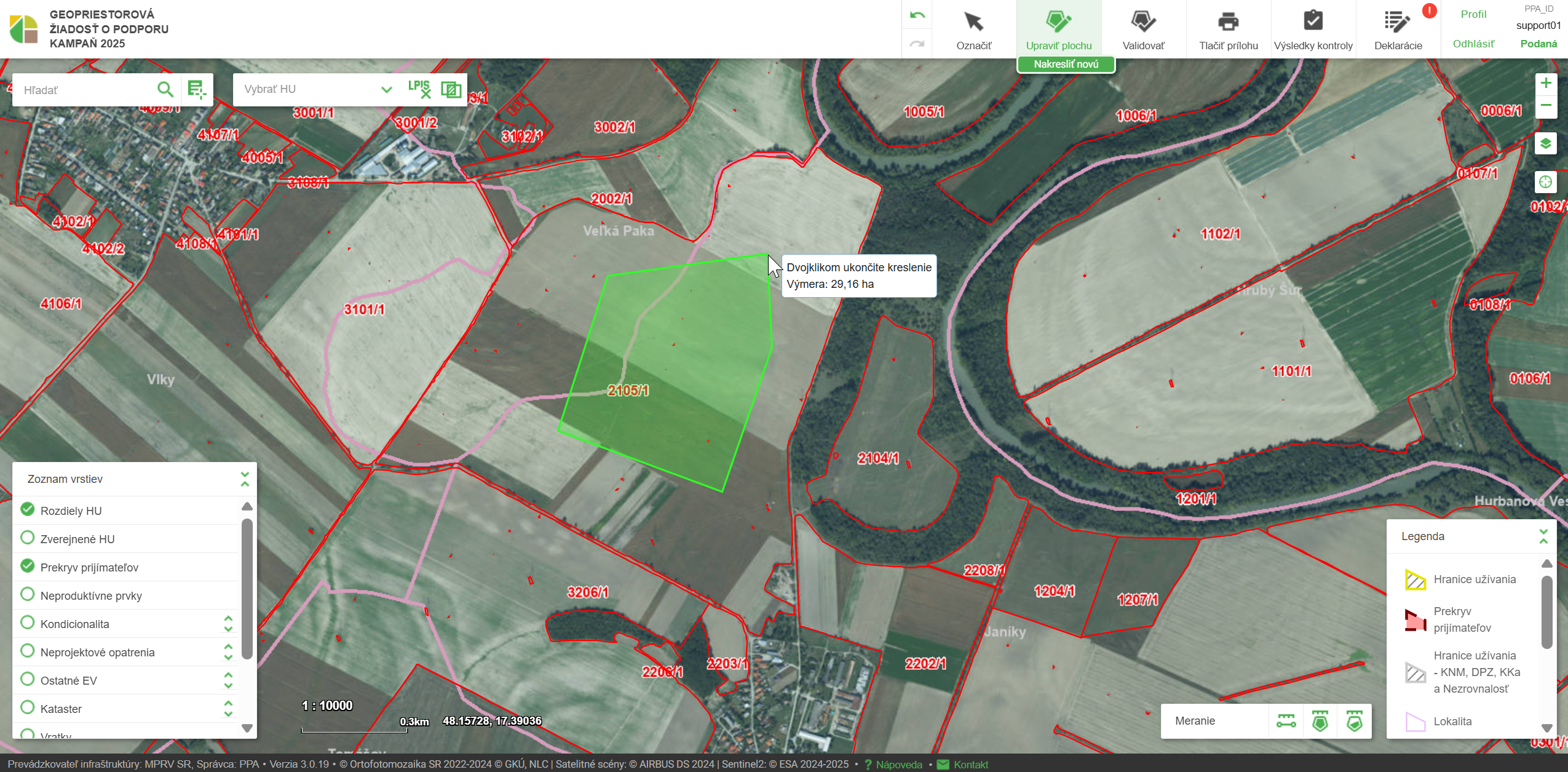Click the Odhlásiť link
This screenshot has height=772, width=1568.
1473,44
